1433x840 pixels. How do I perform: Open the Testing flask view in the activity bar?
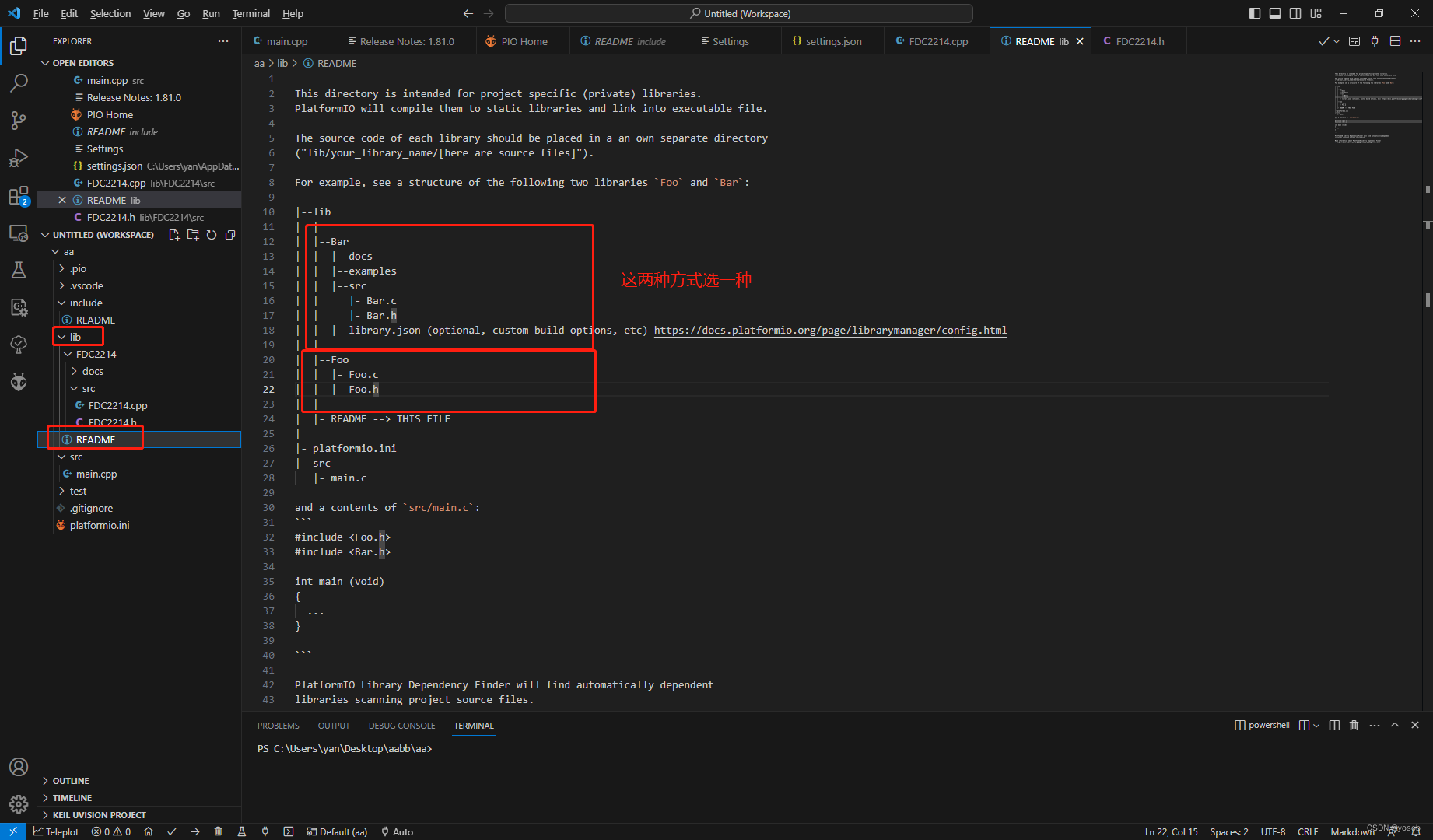[x=19, y=270]
